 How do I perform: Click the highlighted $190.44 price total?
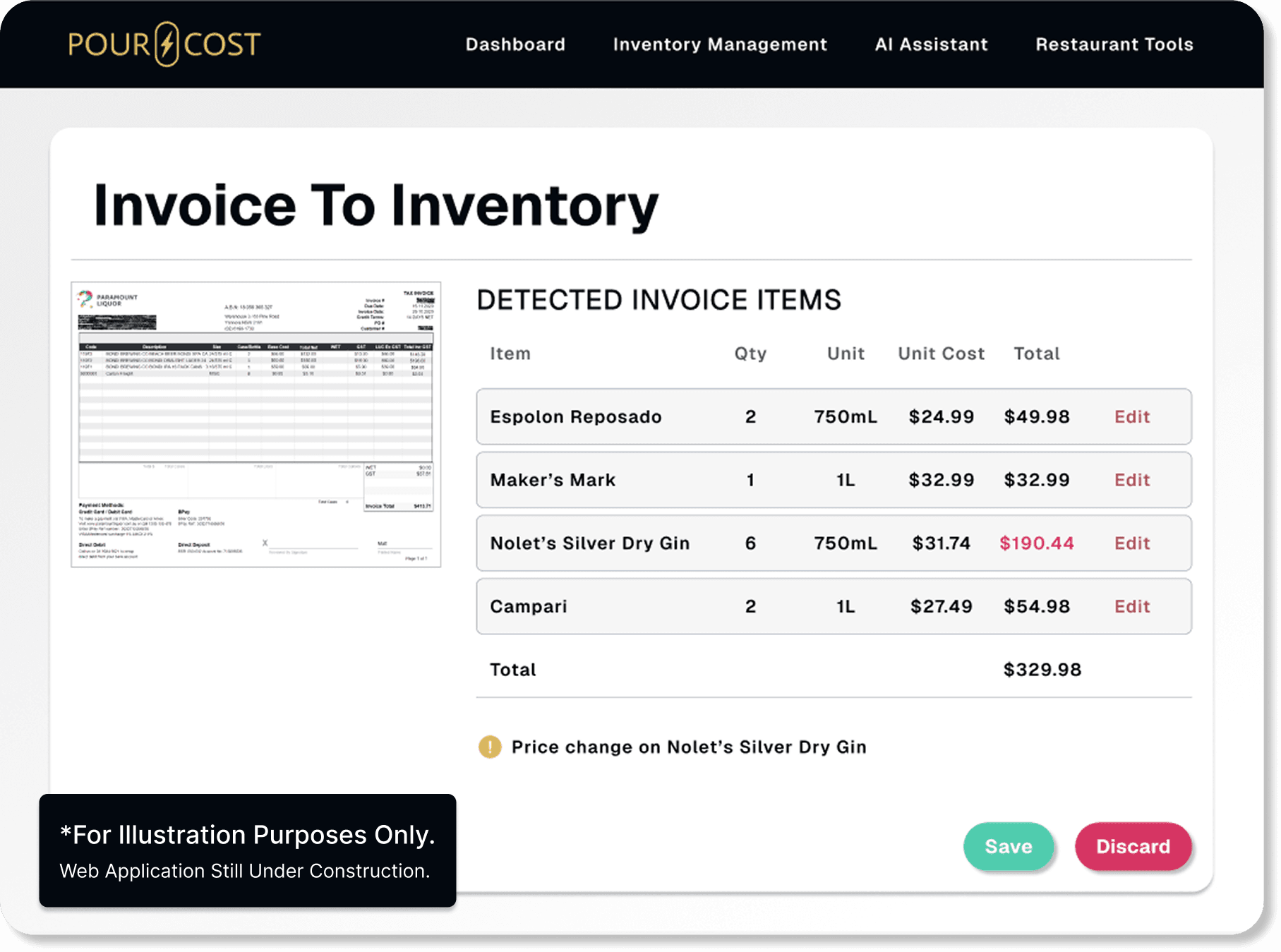[x=1037, y=543]
